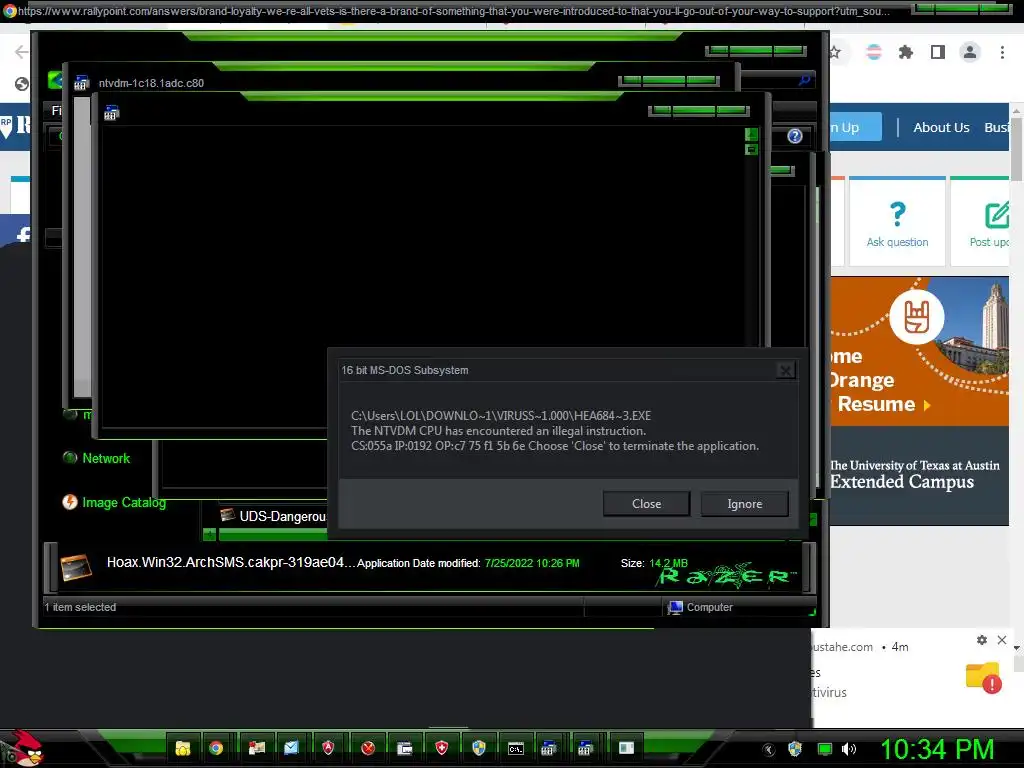Screen dimensions: 1024x768
Task: Open the Chrome profile avatar
Action: tap(970, 52)
